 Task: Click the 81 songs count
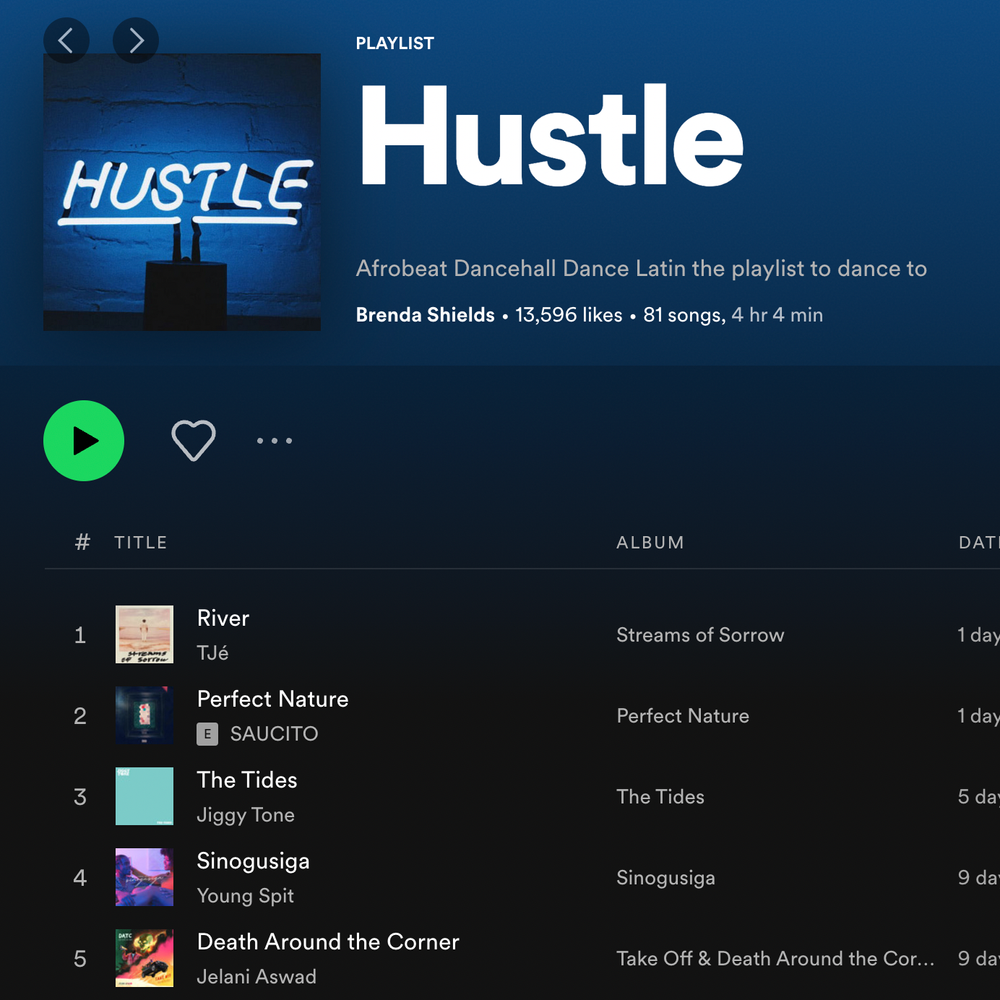coord(683,315)
